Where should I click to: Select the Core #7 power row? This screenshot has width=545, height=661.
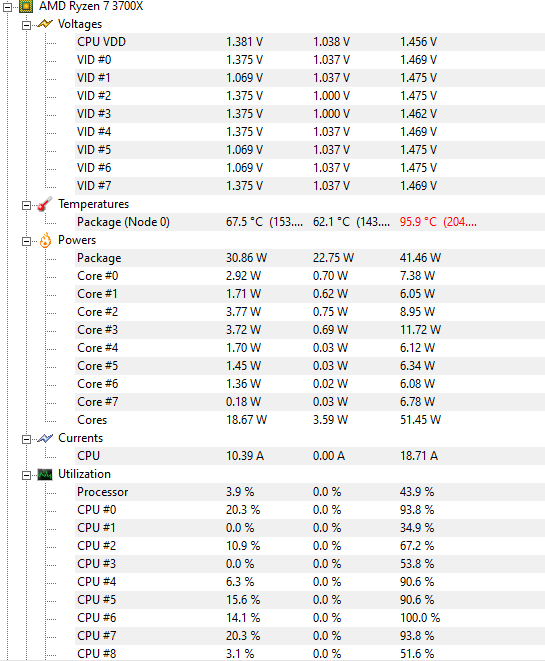tap(309, 402)
